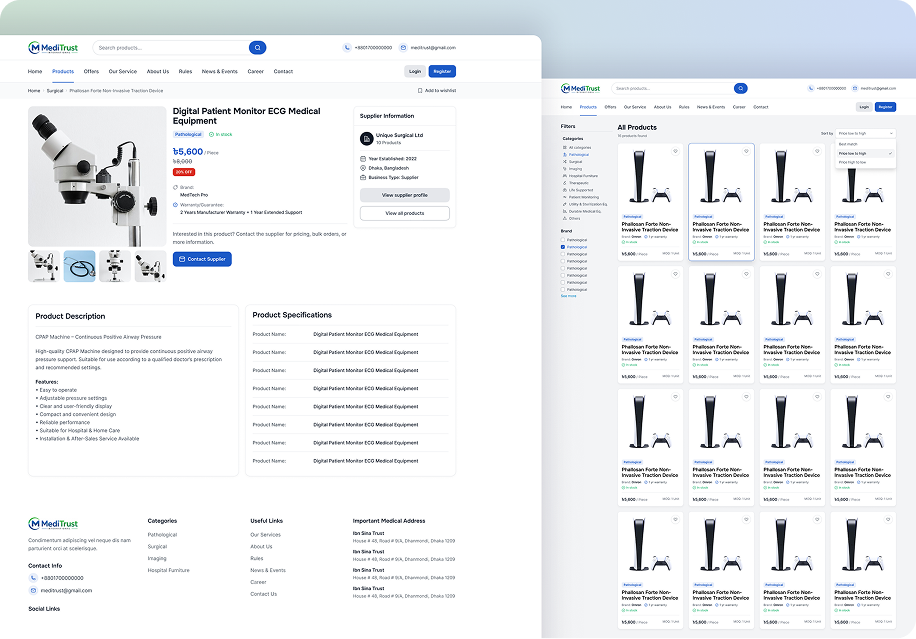The width and height of the screenshot is (916, 639).
Task: Click Surgical link in the breadcrumb
Action: pos(55,91)
